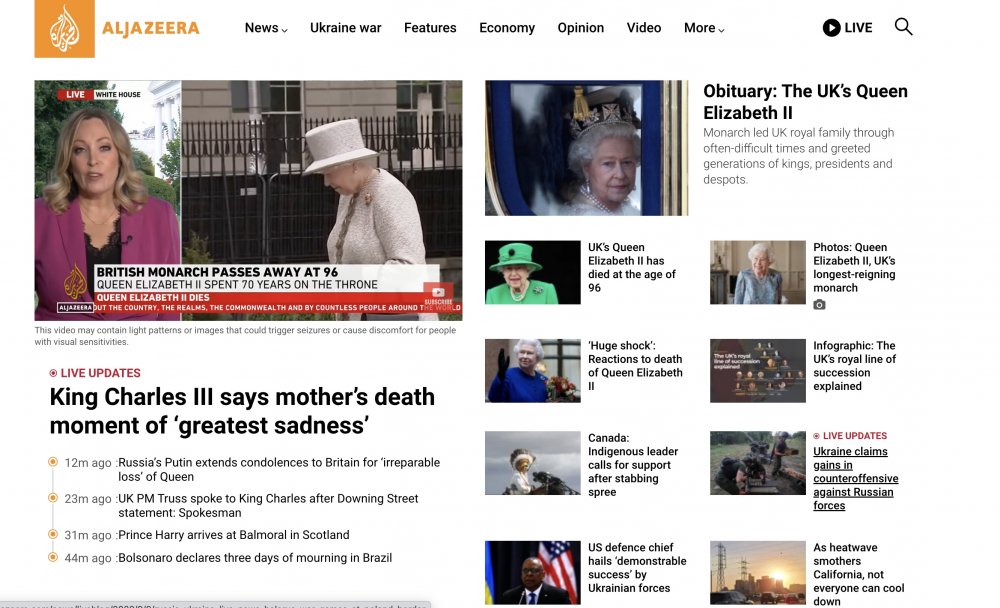Click the seizure warning caption under video
This screenshot has width=1000, height=608.
pyautogui.click(x=246, y=336)
